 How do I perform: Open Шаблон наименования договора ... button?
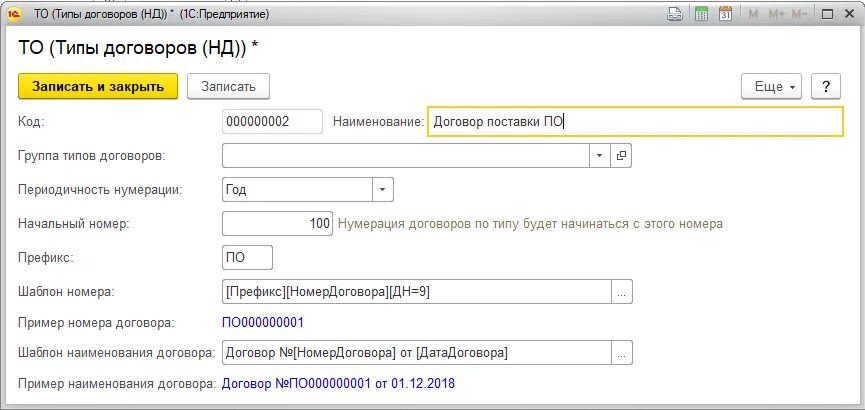[x=622, y=353]
